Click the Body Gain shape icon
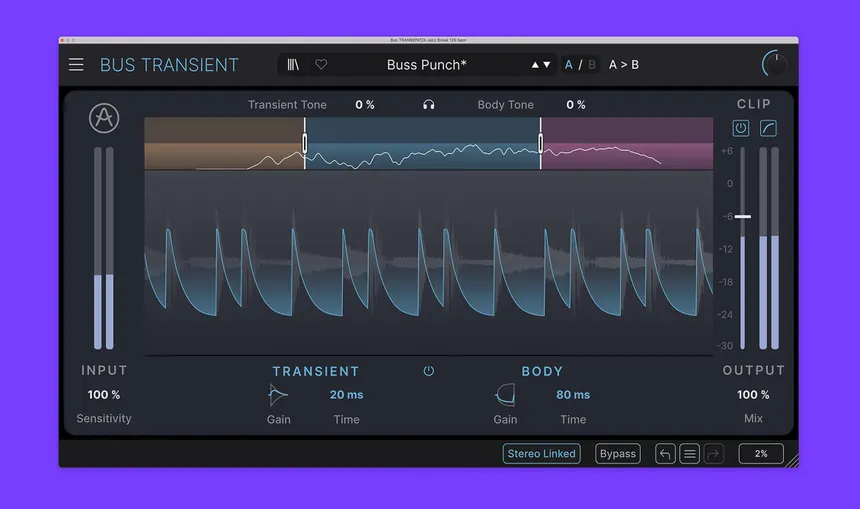Viewport: 860px width, 509px height. (505, 395)
